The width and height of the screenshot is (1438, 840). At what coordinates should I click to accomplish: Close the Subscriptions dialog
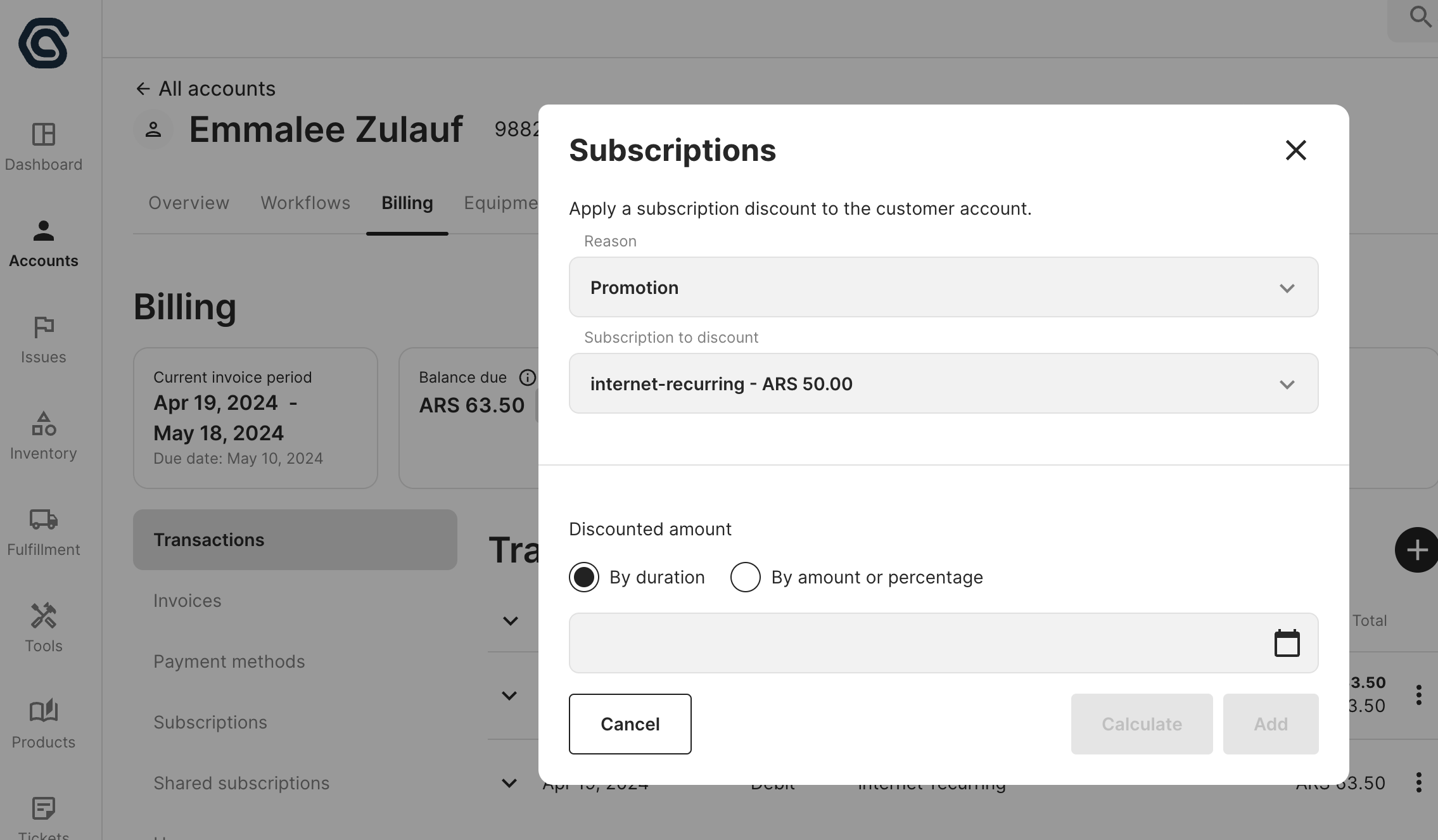(1295, 150)
